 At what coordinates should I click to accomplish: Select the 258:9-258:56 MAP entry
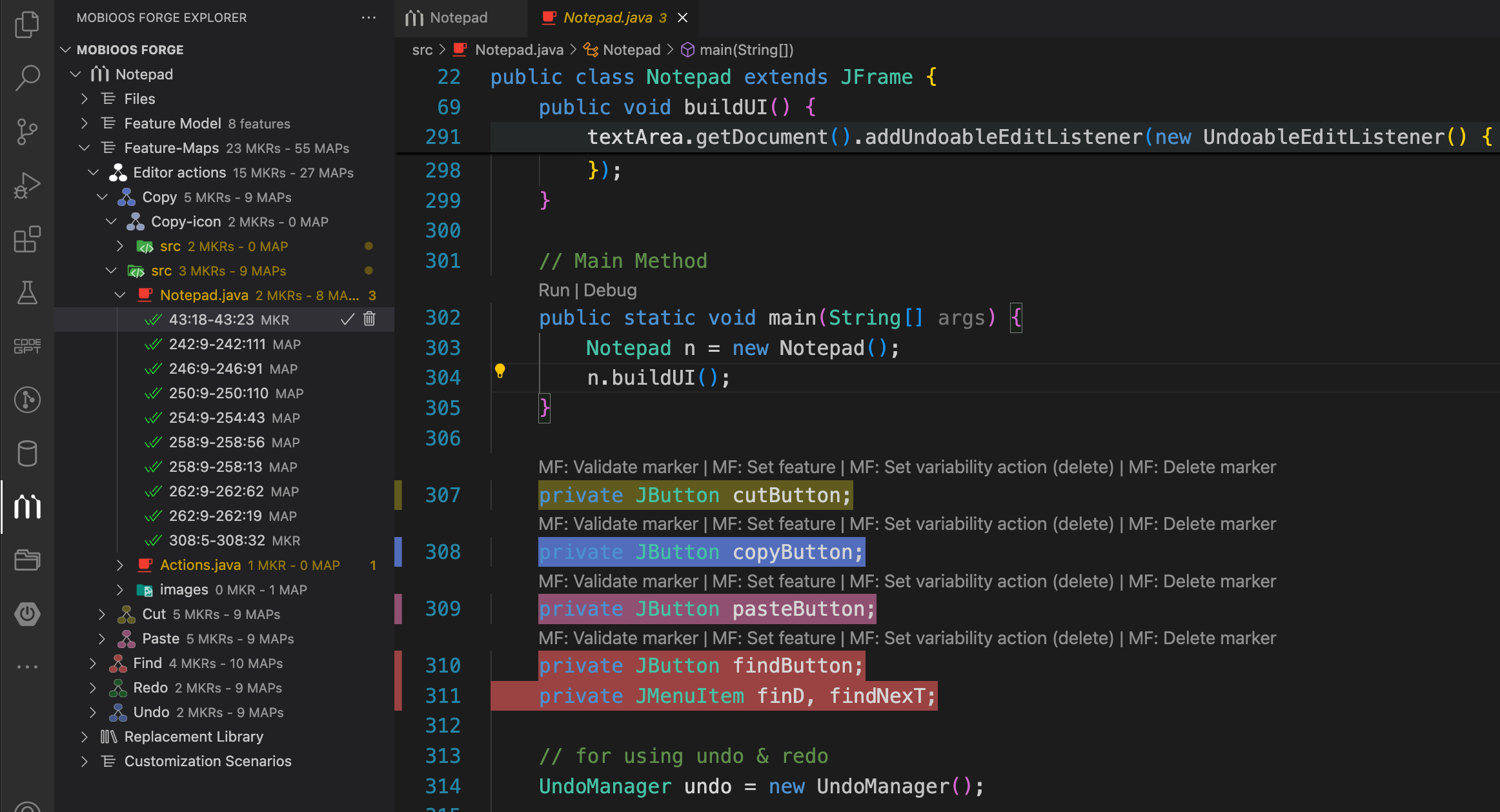224,442
